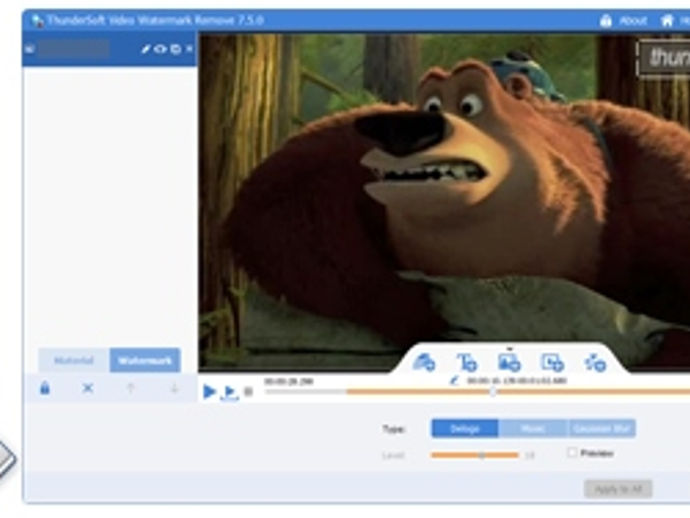Click the playhead marker on the timeline
690x518 pixels.
pyautogui.click(x=493, y=391)
